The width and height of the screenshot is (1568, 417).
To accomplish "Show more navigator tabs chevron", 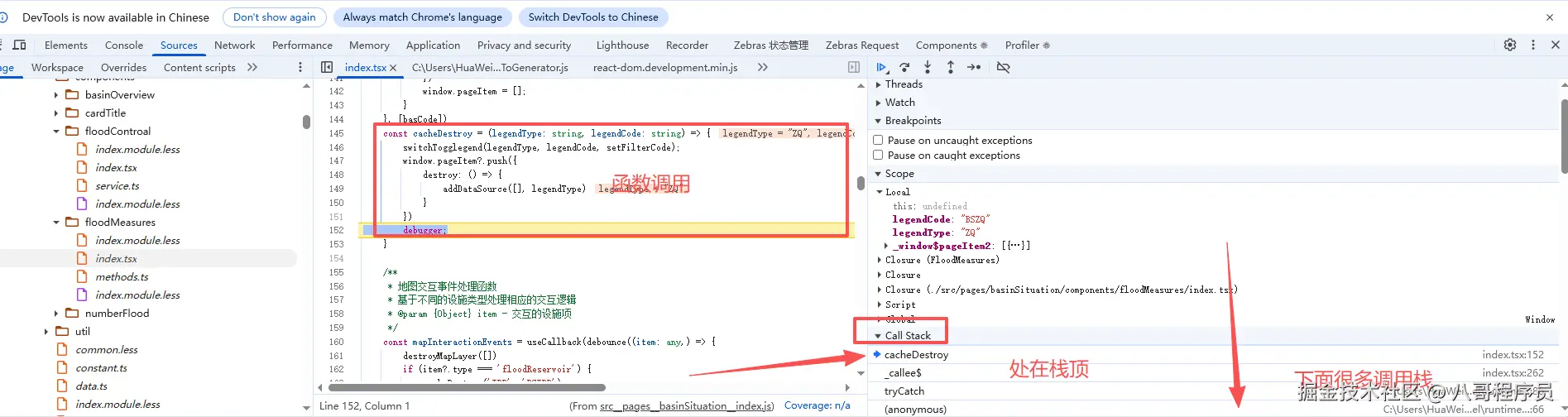I will 252,67.
